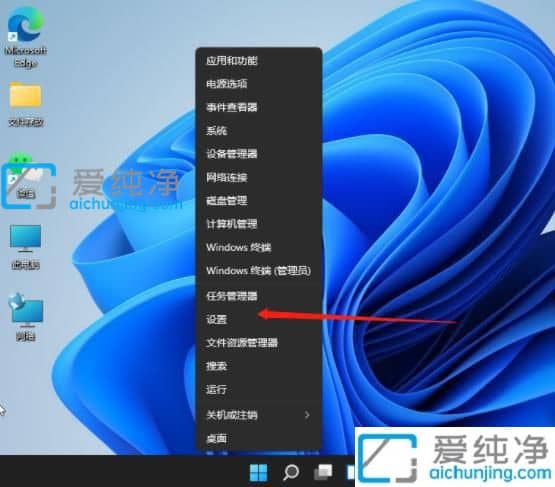The height and width of the screenshot is (487, 555).
Task: Launch Windows 终端 (管理员) entry
Action: 259,271
